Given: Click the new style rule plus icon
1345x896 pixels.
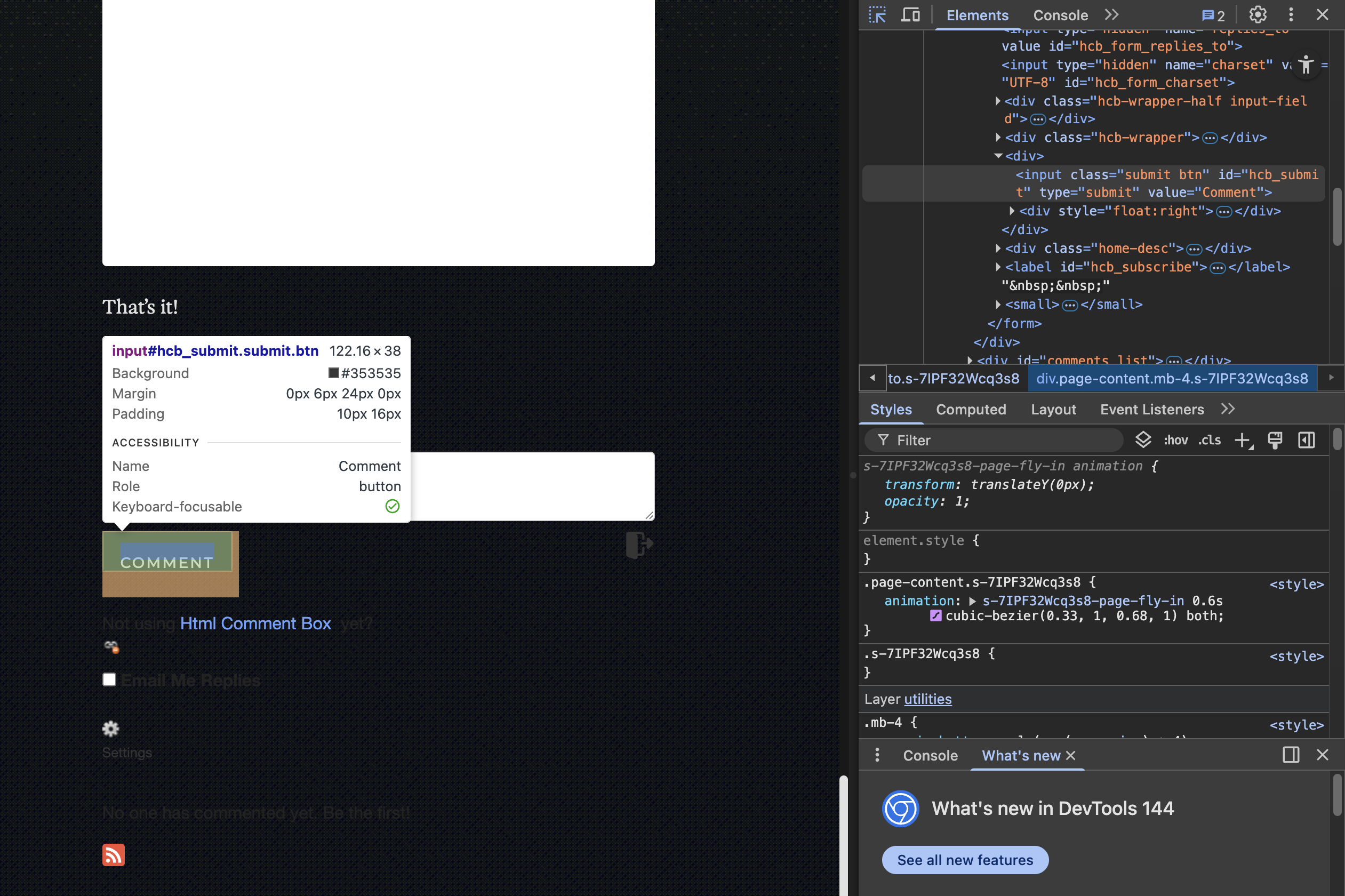Looking at the screenshot, I should (1242, 440).
